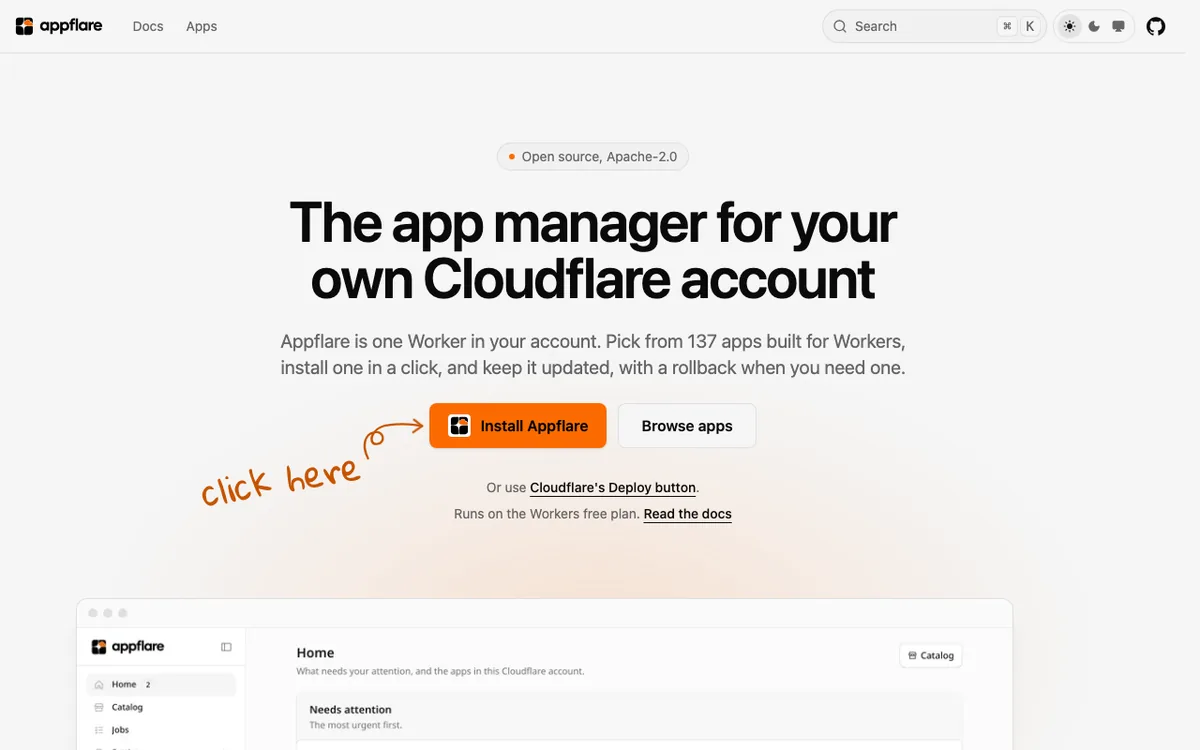The image size is (1200, 750).
Task: Select Jobs in the preview sidebar
Action: click(x=161, y=730)
